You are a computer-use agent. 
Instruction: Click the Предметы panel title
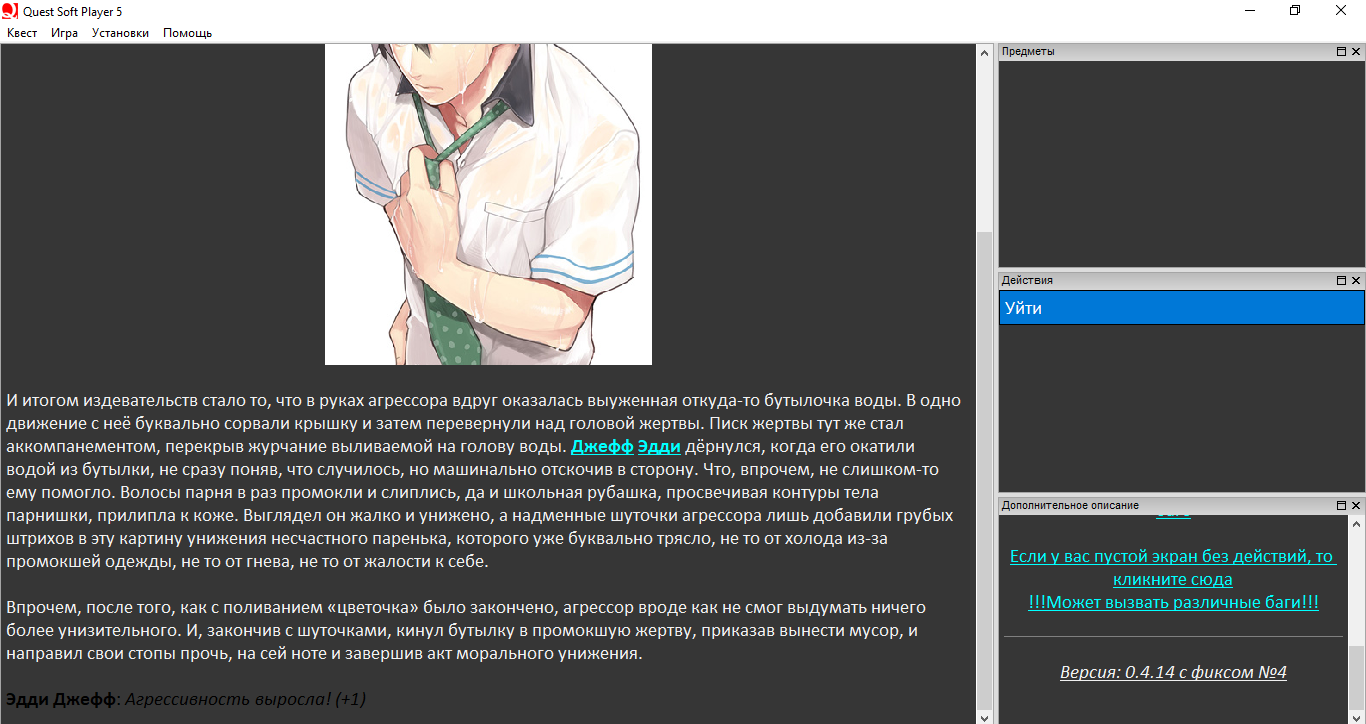[x=1028, y=51]
